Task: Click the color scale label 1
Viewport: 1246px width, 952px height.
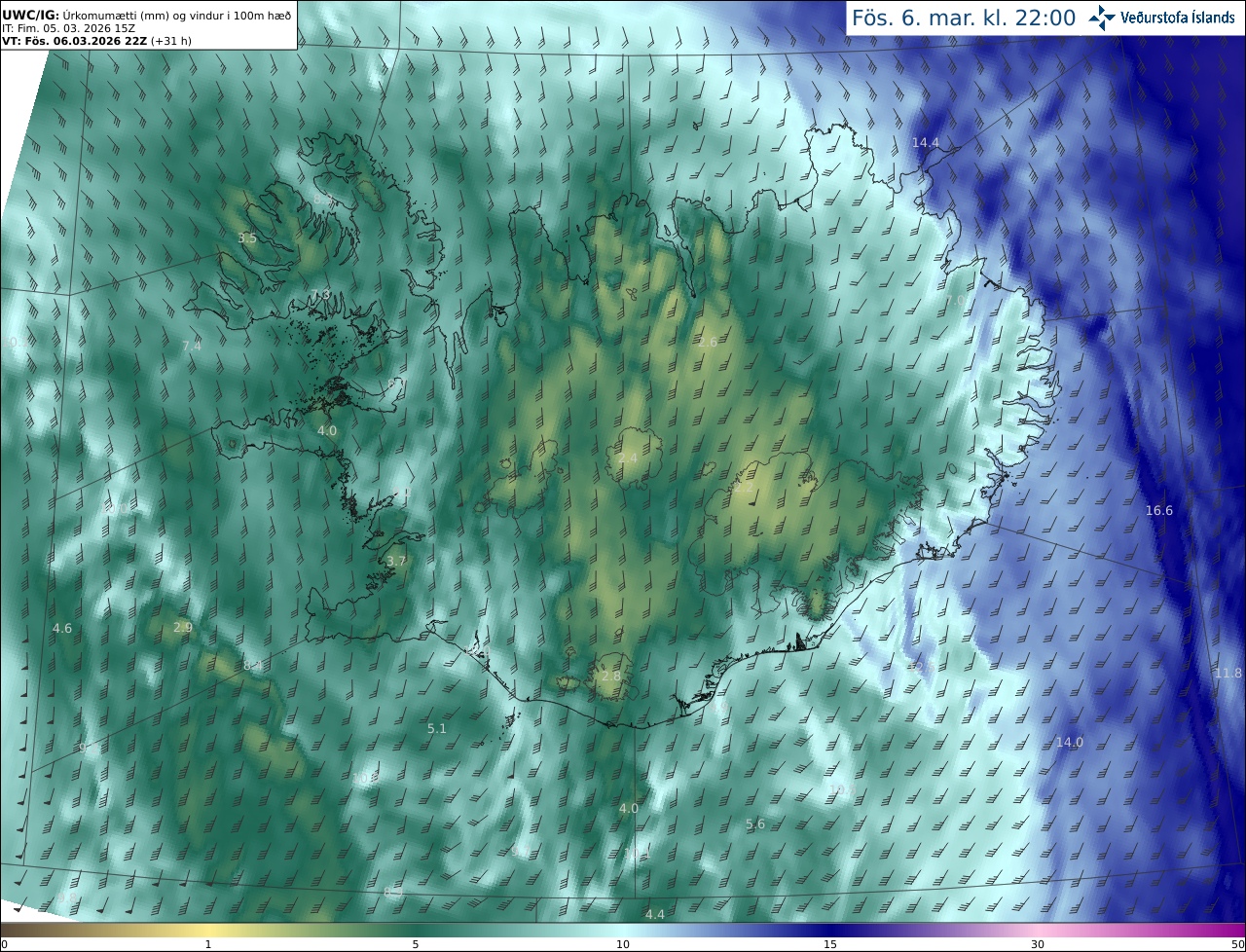Action: [208, 944]
